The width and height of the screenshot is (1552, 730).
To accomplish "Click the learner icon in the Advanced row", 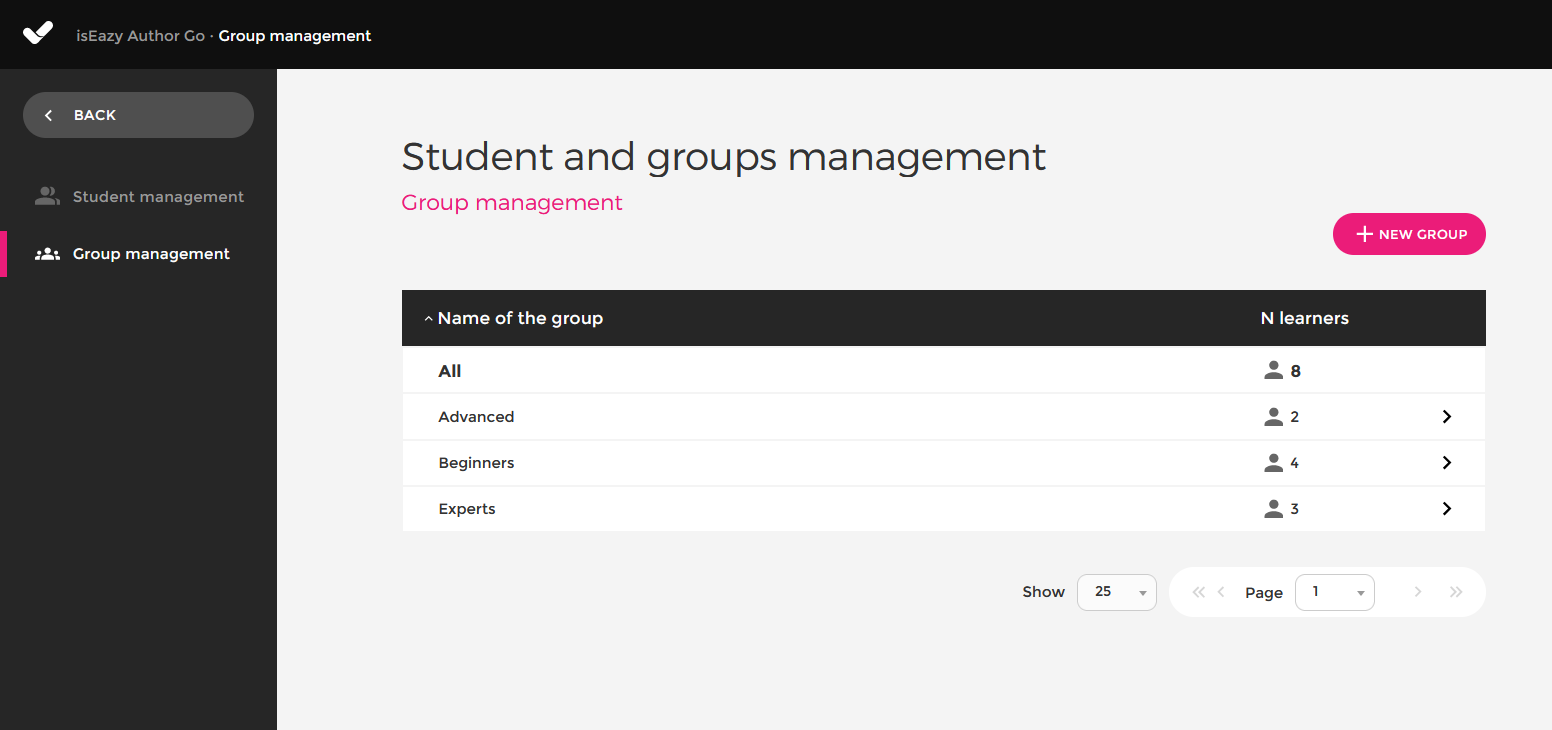I will coord(1273,417).
